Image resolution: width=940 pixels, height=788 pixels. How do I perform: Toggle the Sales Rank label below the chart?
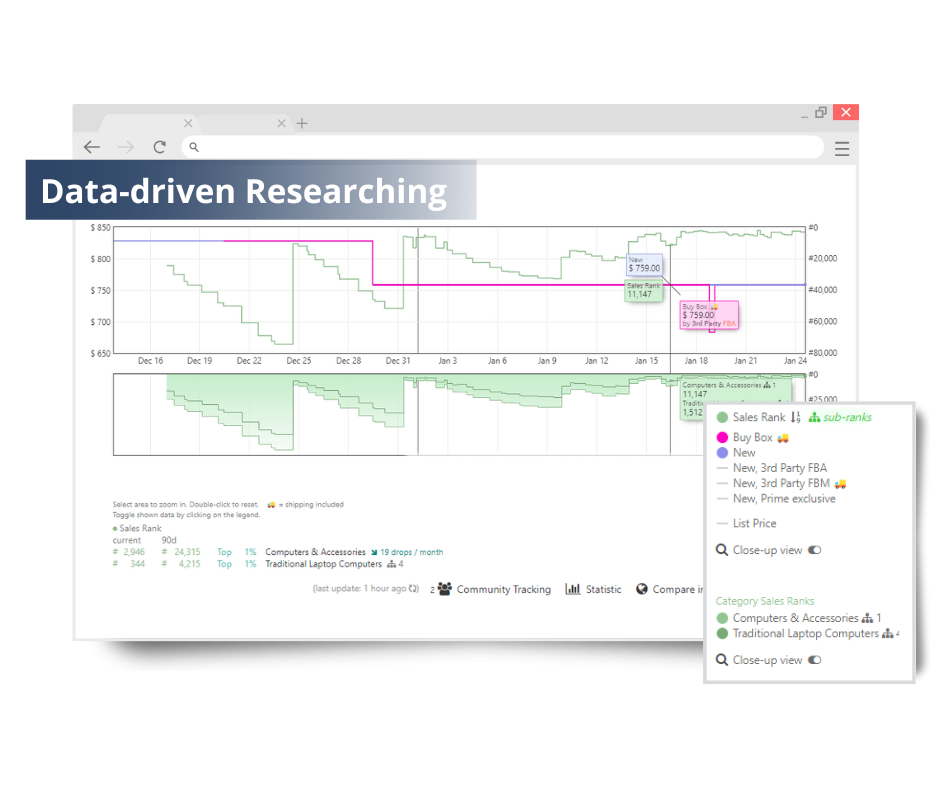pos(137,528)
